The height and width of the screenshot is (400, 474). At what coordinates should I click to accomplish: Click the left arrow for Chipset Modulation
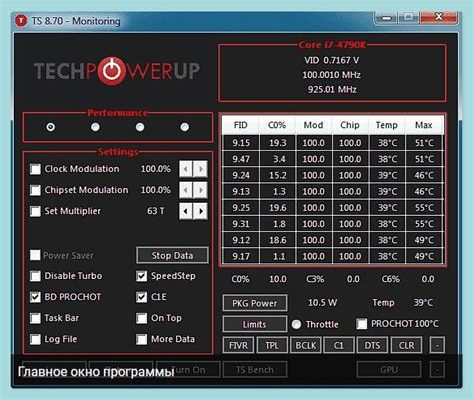point(186,190)
